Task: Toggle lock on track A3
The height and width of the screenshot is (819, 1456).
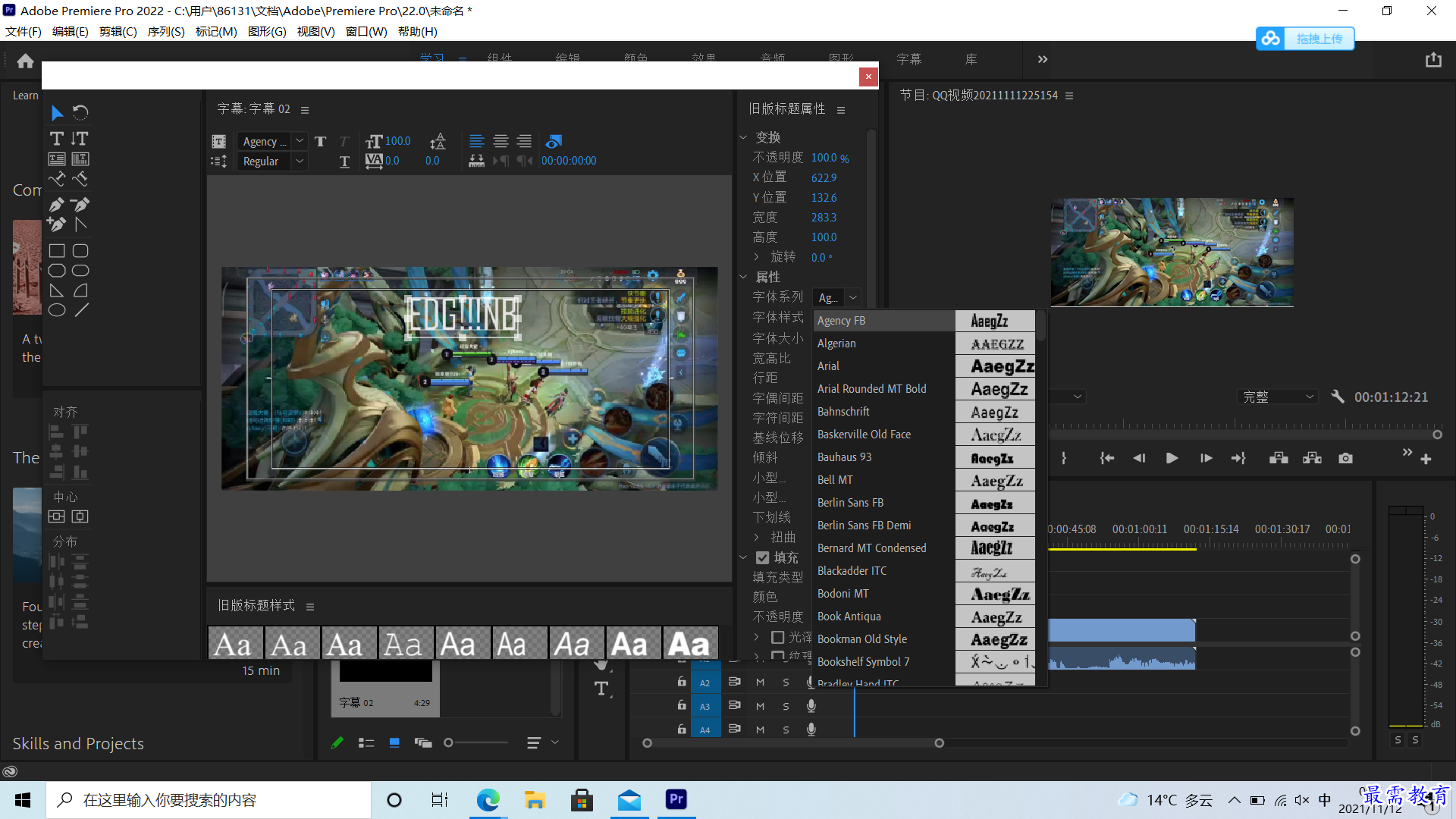Action: 682,705
